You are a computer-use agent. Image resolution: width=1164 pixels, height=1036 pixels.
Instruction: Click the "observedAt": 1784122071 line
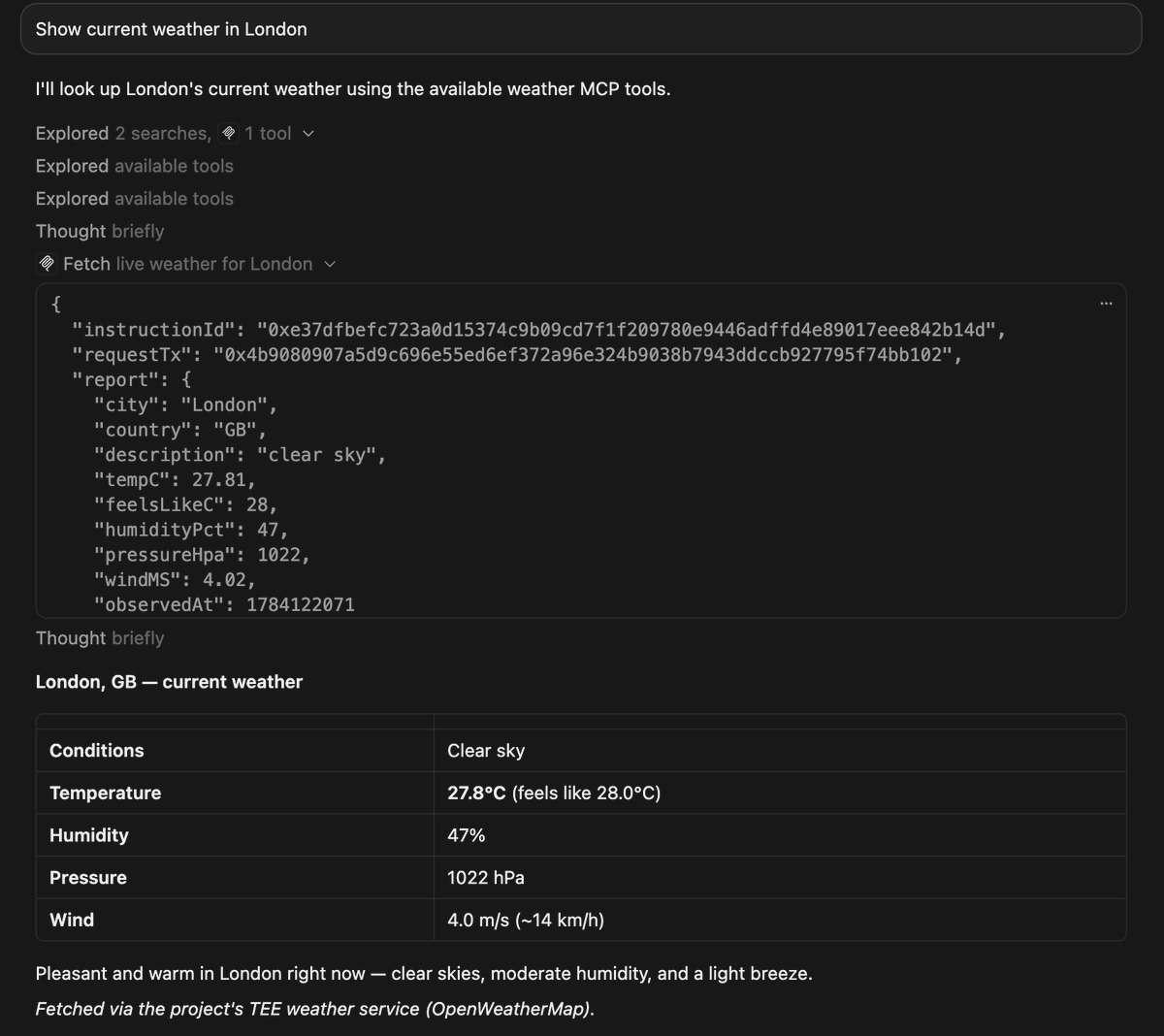(x=224, y=605)
